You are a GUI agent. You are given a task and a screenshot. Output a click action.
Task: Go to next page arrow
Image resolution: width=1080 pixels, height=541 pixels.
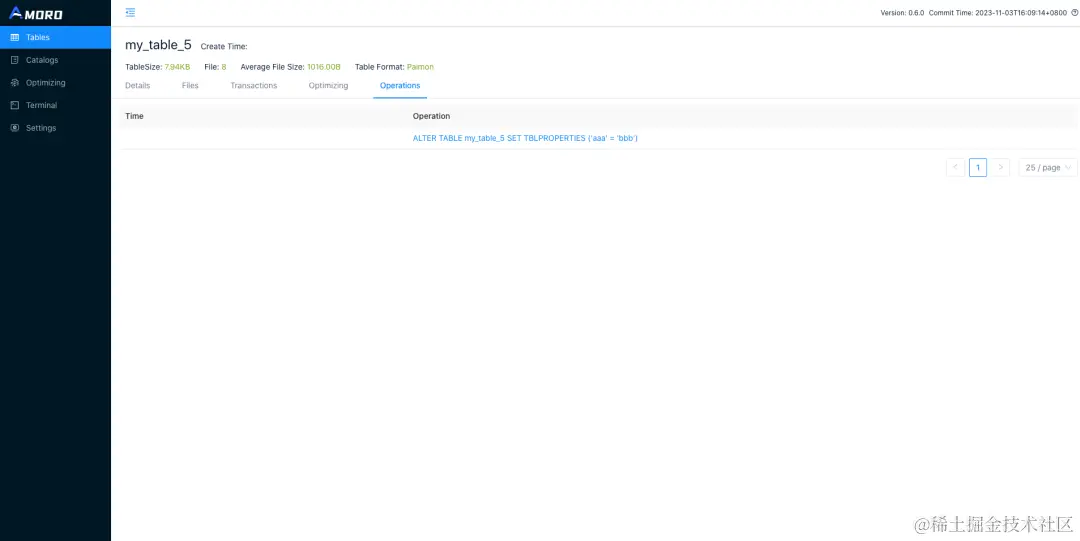click(x=1001, y=167)
